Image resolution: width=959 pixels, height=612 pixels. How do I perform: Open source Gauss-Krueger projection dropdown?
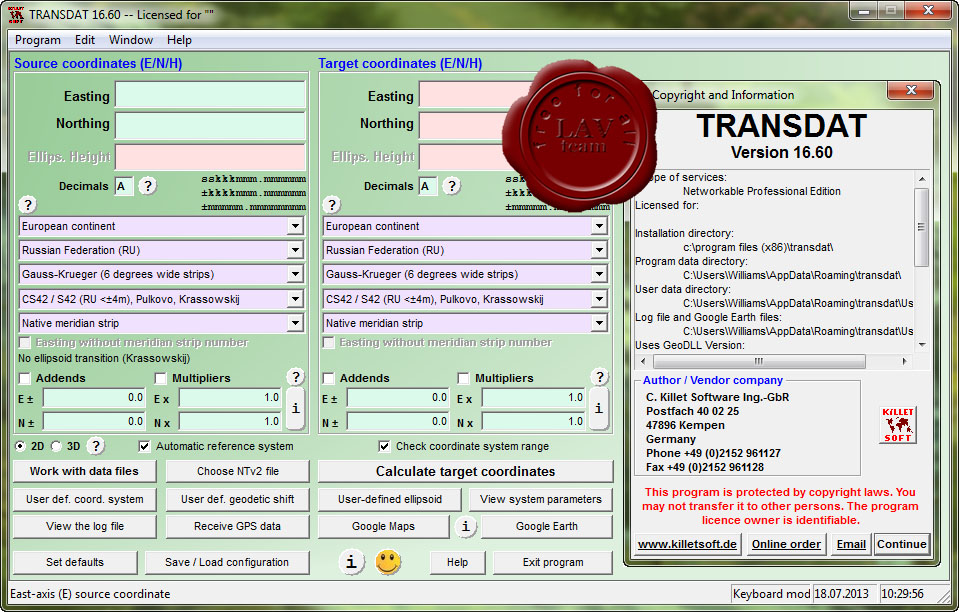tap(295, 275)
